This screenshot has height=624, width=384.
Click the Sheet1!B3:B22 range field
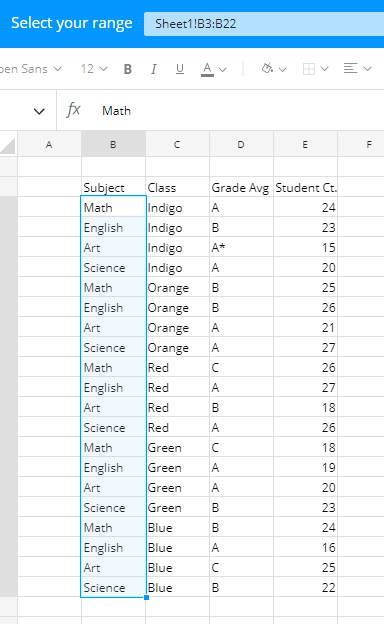(x=264, y=24)
